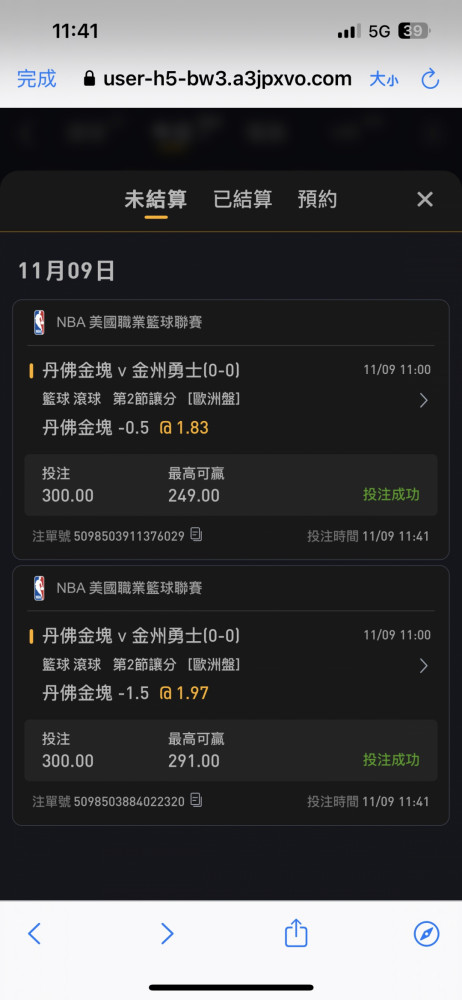This screenshot has height=1000, width=462.
Task: Expand the -1.5 handicap bet details
Action: click(423, 666)
